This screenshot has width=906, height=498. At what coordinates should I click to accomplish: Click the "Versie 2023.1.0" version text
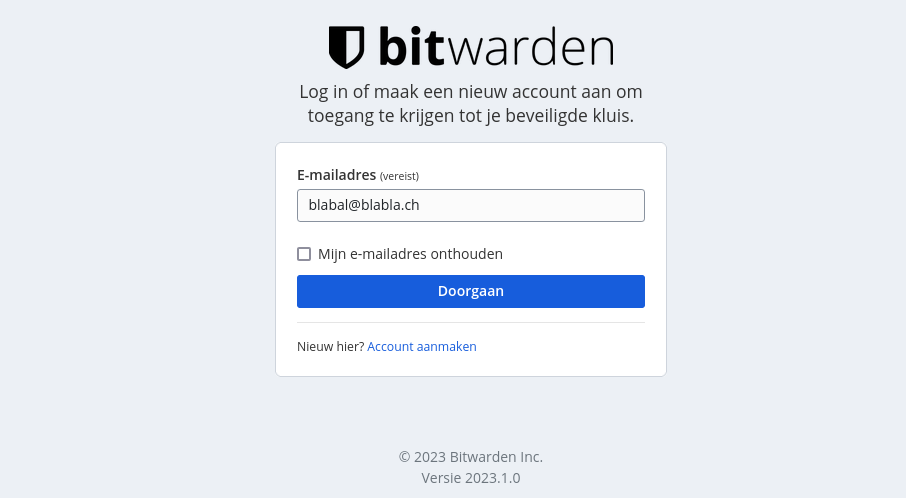pos(470,478)
